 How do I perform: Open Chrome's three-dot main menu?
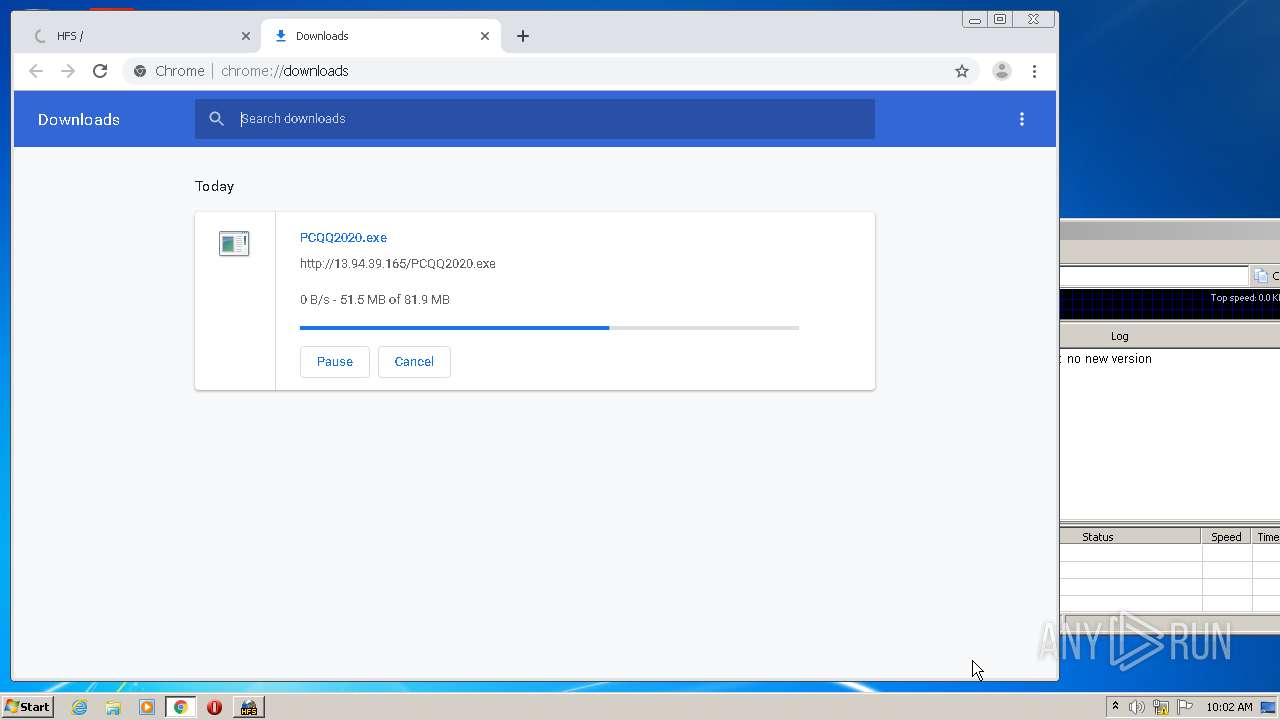tap(1035, 71)
